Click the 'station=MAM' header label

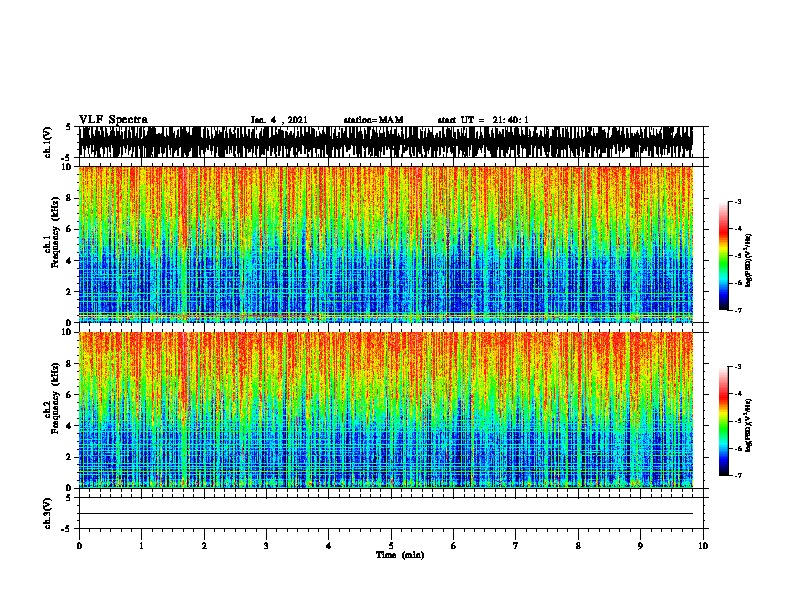373,120
